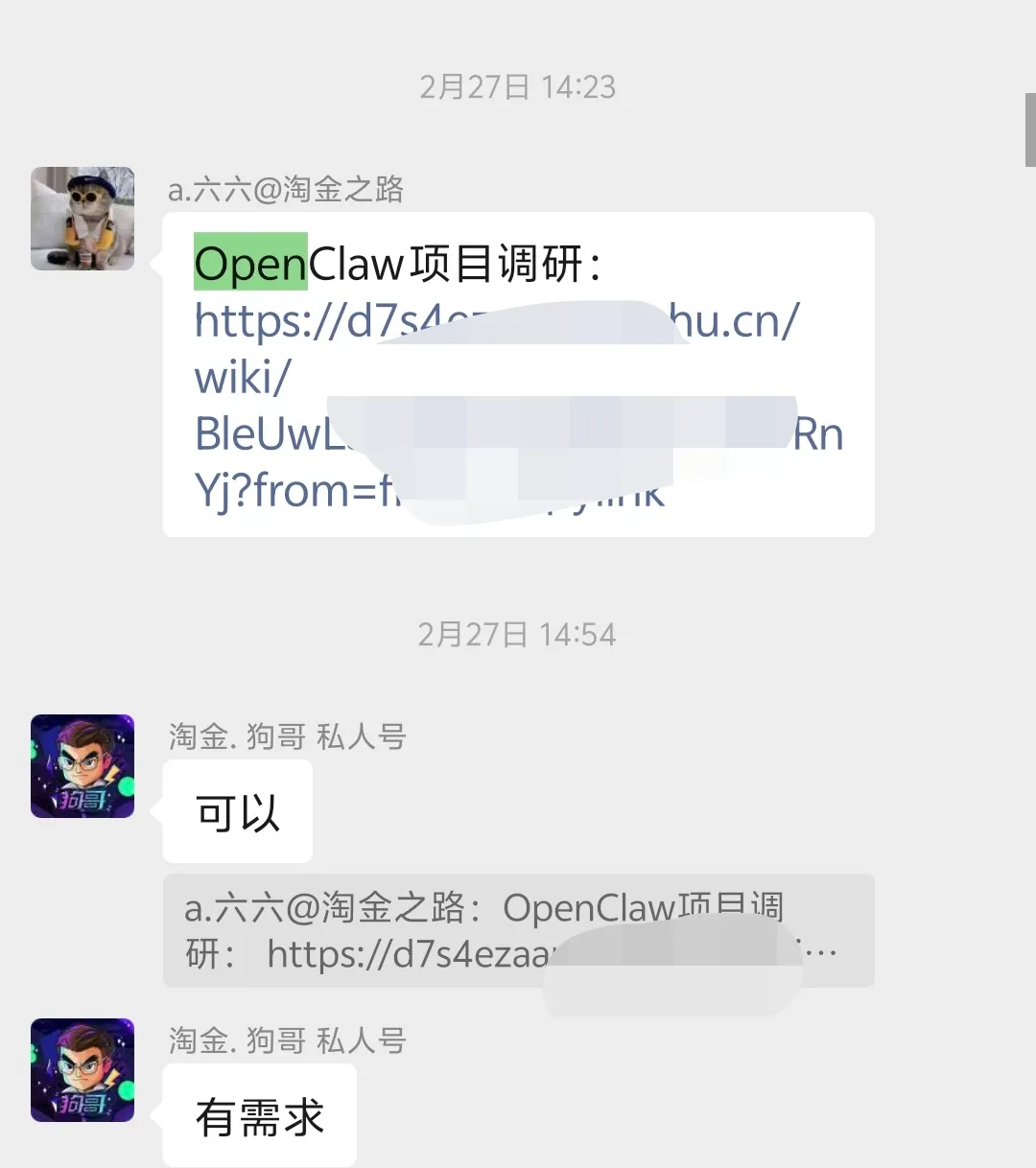Click sender name 淘金. 狗哥 私人号 above 可以

pos(288,736)
